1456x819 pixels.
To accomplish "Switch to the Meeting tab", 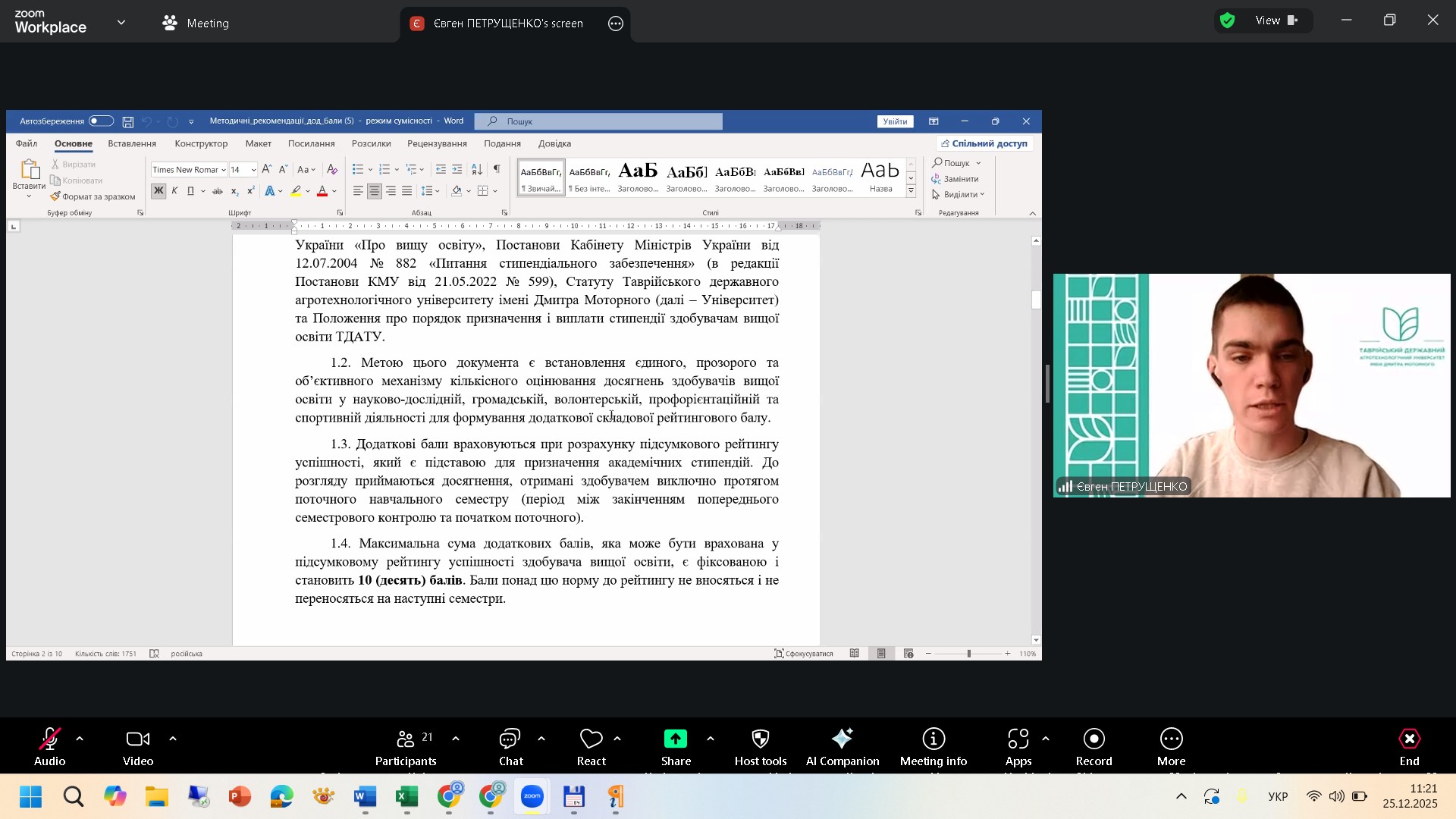I will (196, 24).
